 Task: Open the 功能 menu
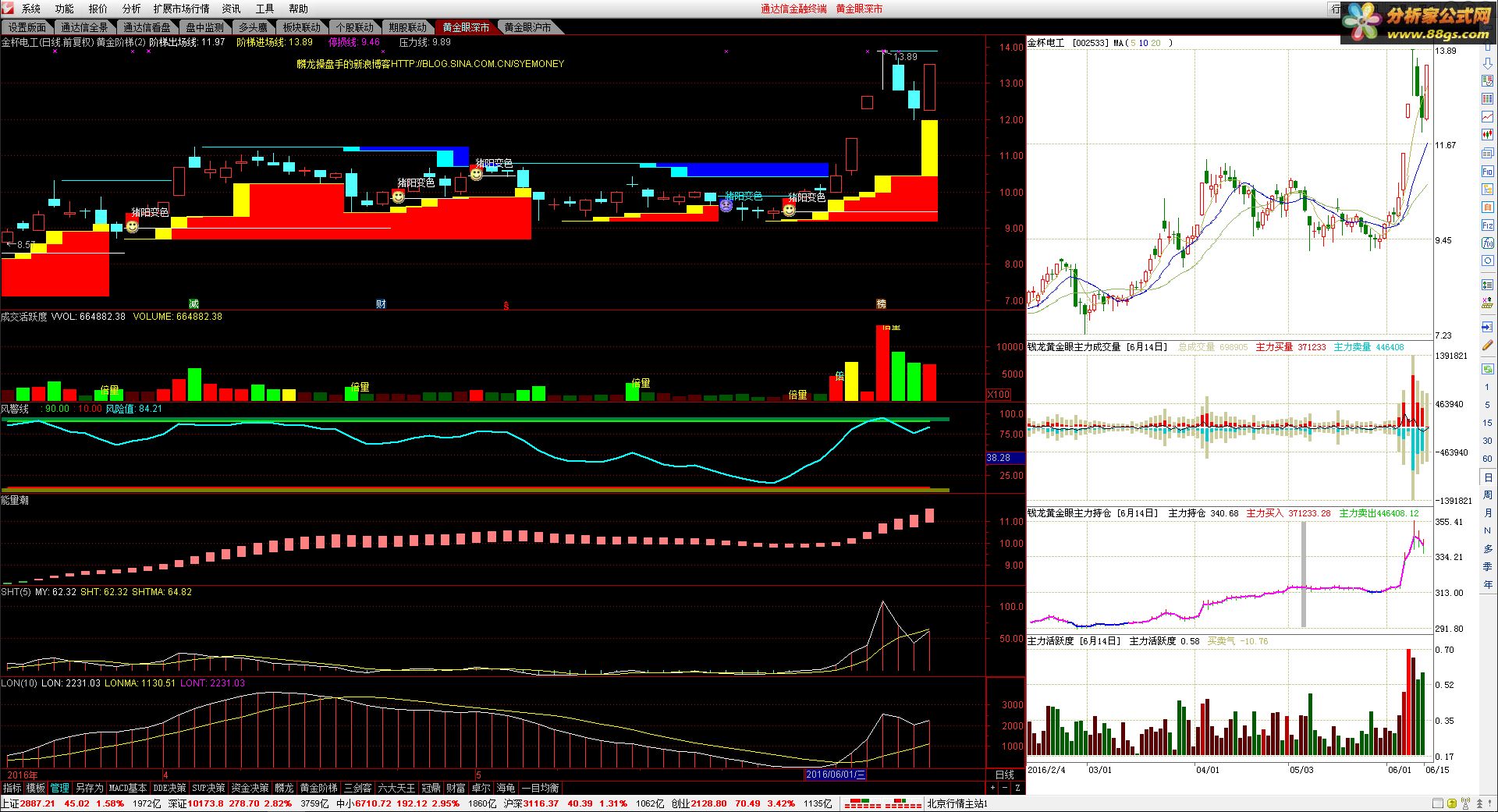tap(65, 9)
